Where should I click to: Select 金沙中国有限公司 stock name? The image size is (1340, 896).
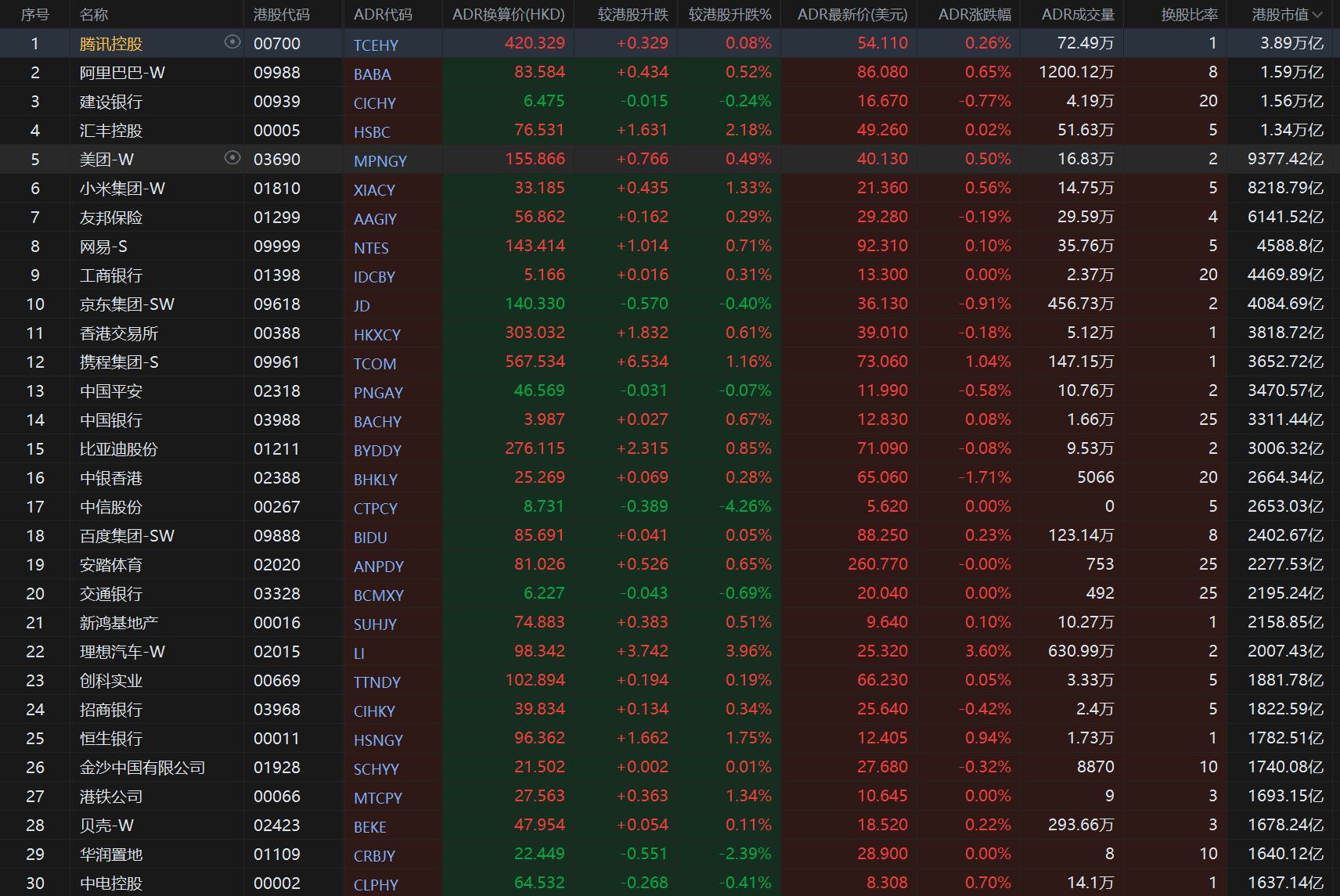[x=142, y=768]
